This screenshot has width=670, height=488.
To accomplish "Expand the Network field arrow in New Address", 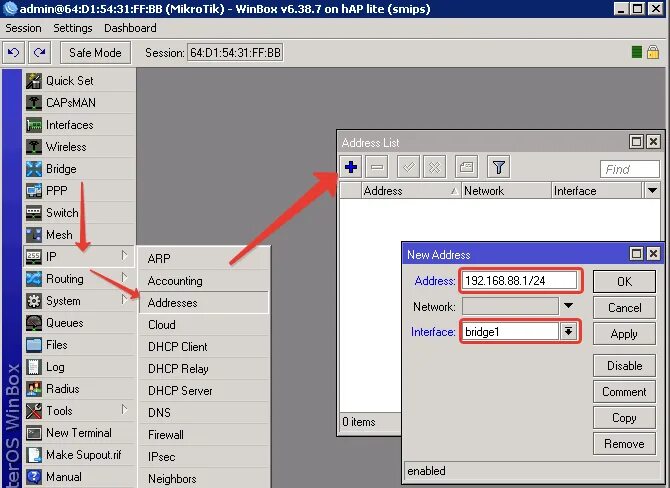I will coord(568,306).
